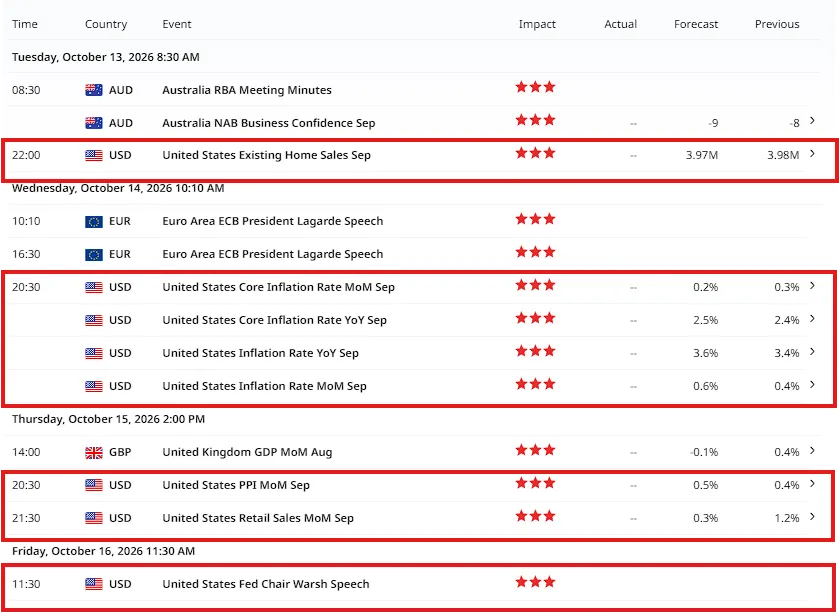
Task: Click Australia flag in NAB Business Confidence row
Action: (x=94, y=123)
